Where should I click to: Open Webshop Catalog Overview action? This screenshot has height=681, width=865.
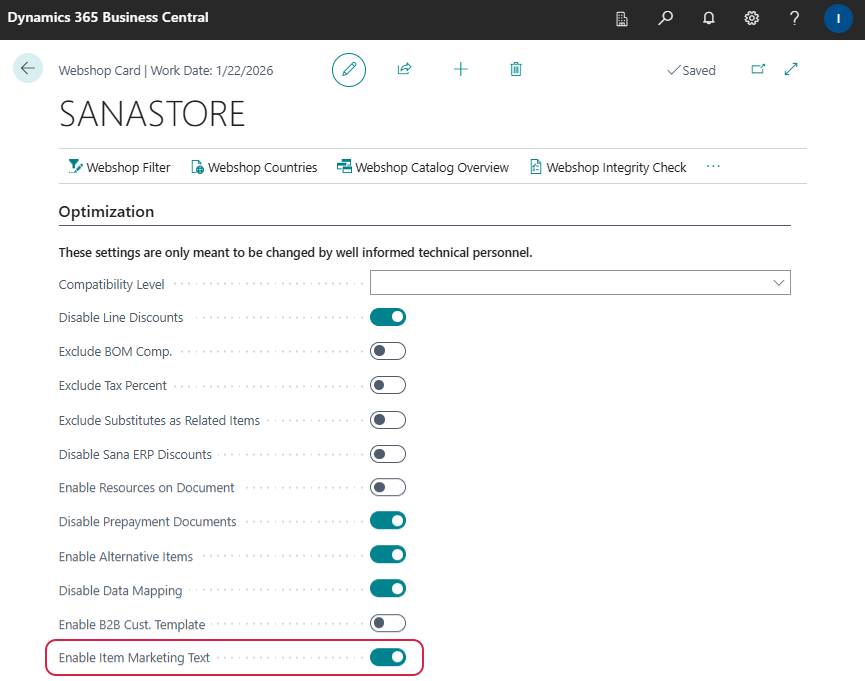pyautogui.click(x=423, y=167)
